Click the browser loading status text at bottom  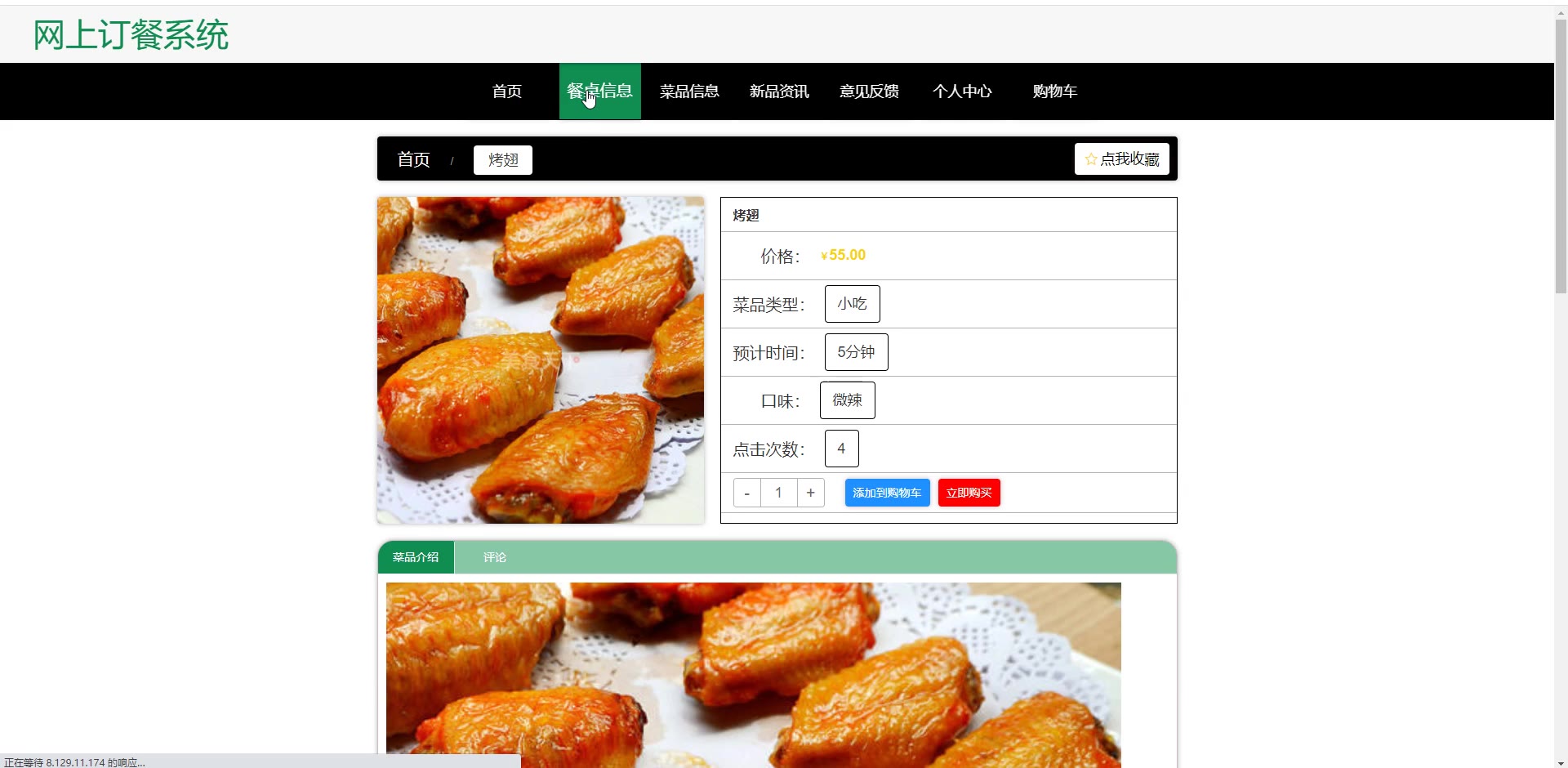point(74,762)
